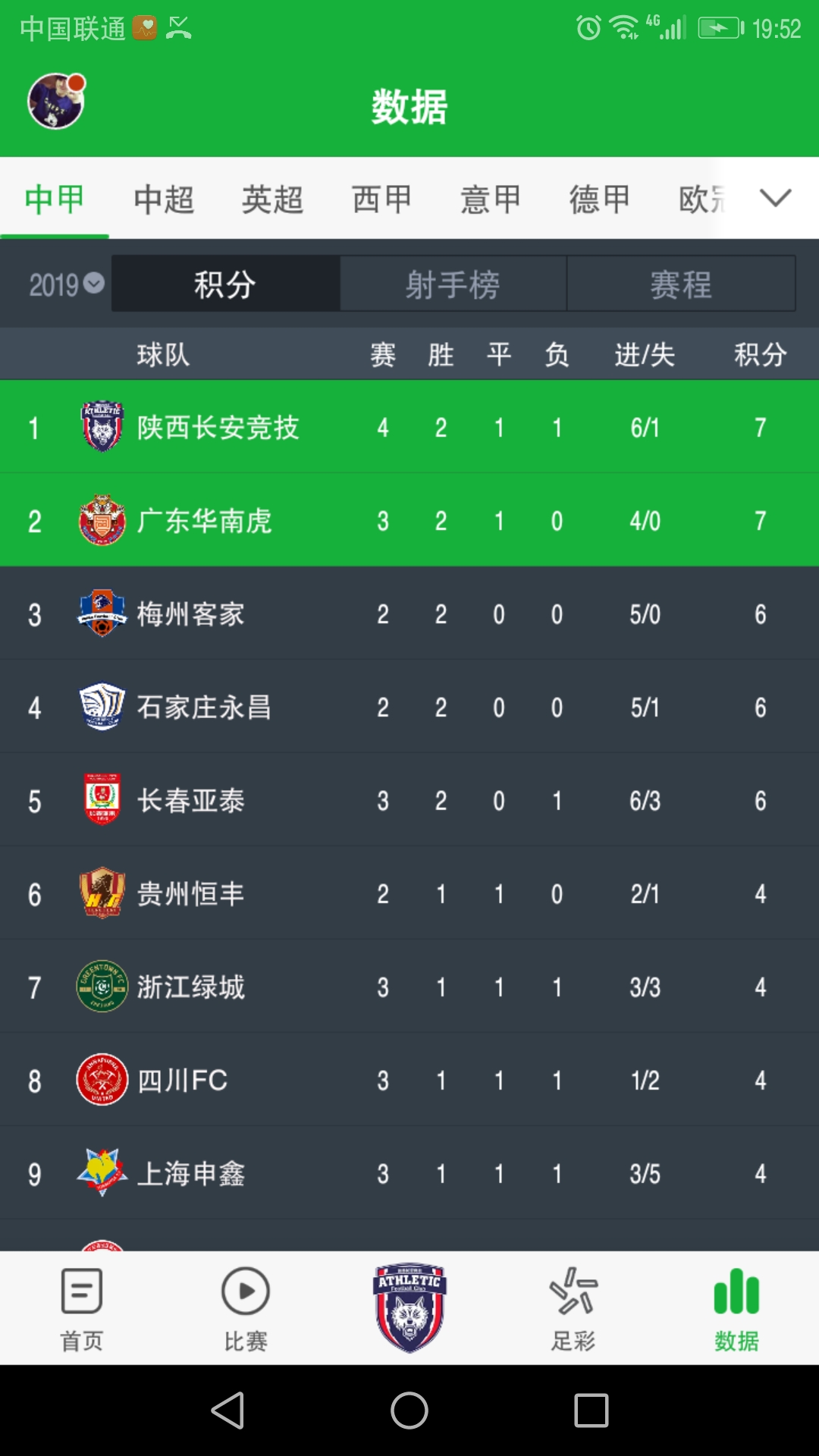Tap the 上海申鑫 team logo

[x=102, y=1172]
